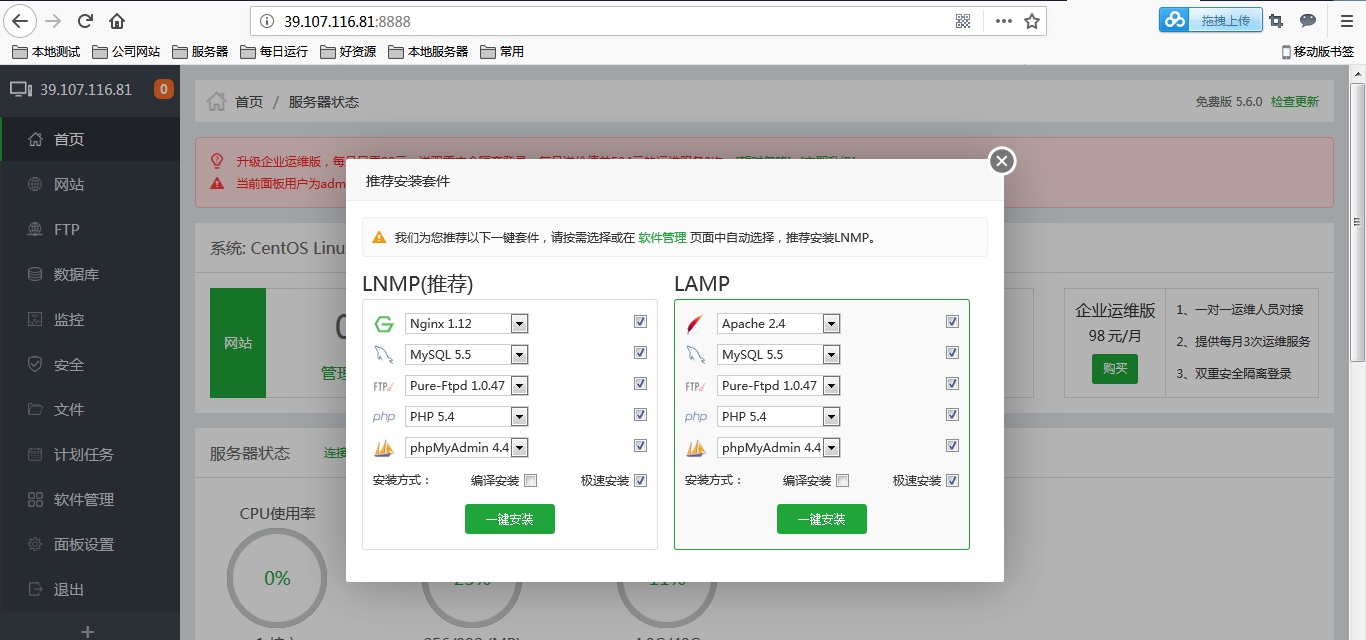Open the LAMP Pure-Ftpd 1.0.47 dropdown
Image resolution: width=1366 pixels, height=640 pixels.
click(x=779, y=386)
